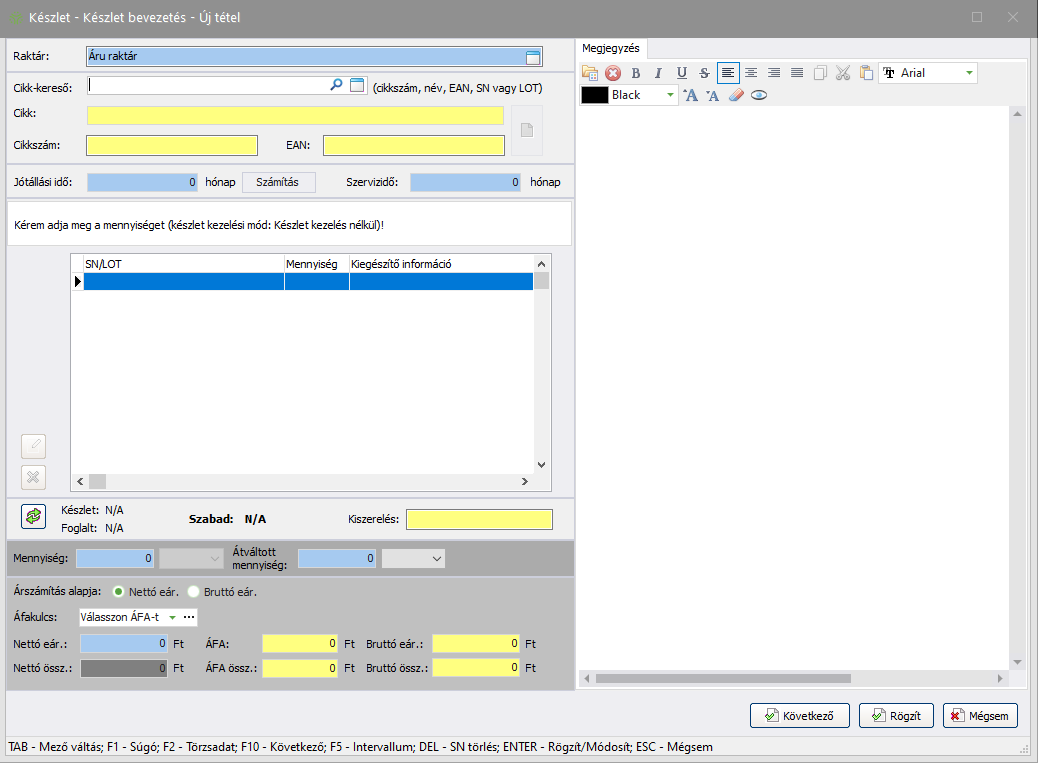Toggle italic formatting in the note editor
Image resolution: width=1038 pixels, height=764 pixels.
[658, 73]
